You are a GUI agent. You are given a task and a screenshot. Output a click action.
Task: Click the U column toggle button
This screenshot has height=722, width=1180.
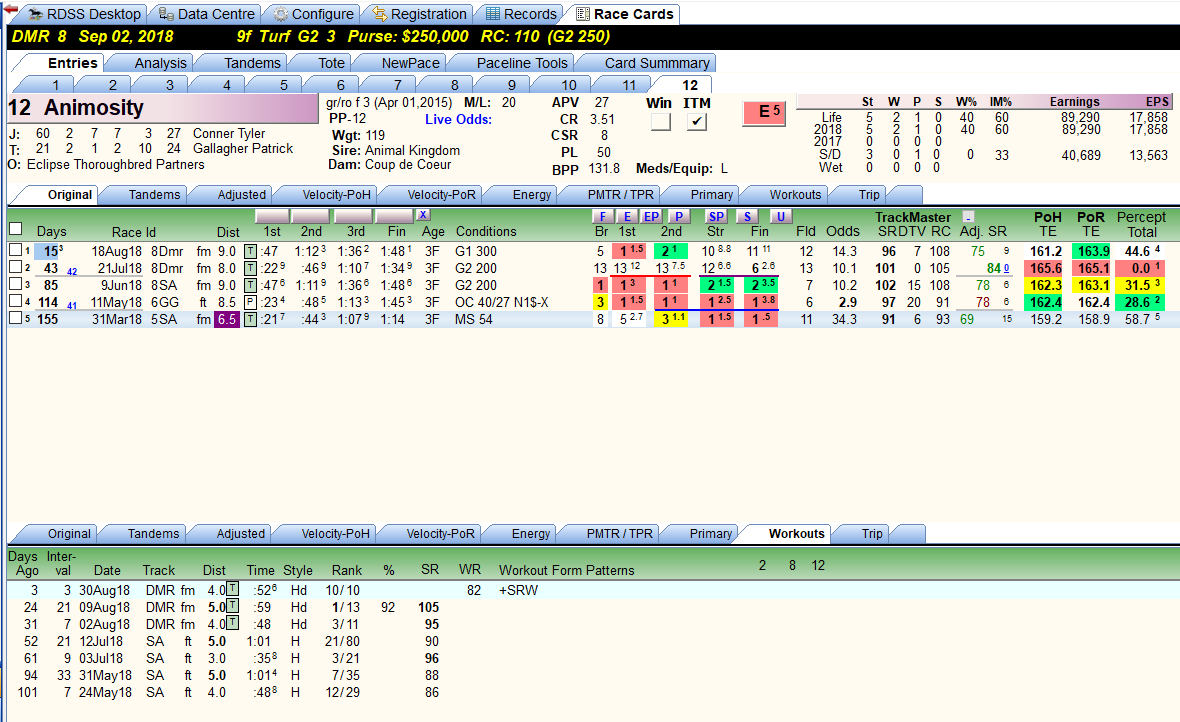click(x=780, y=217)
